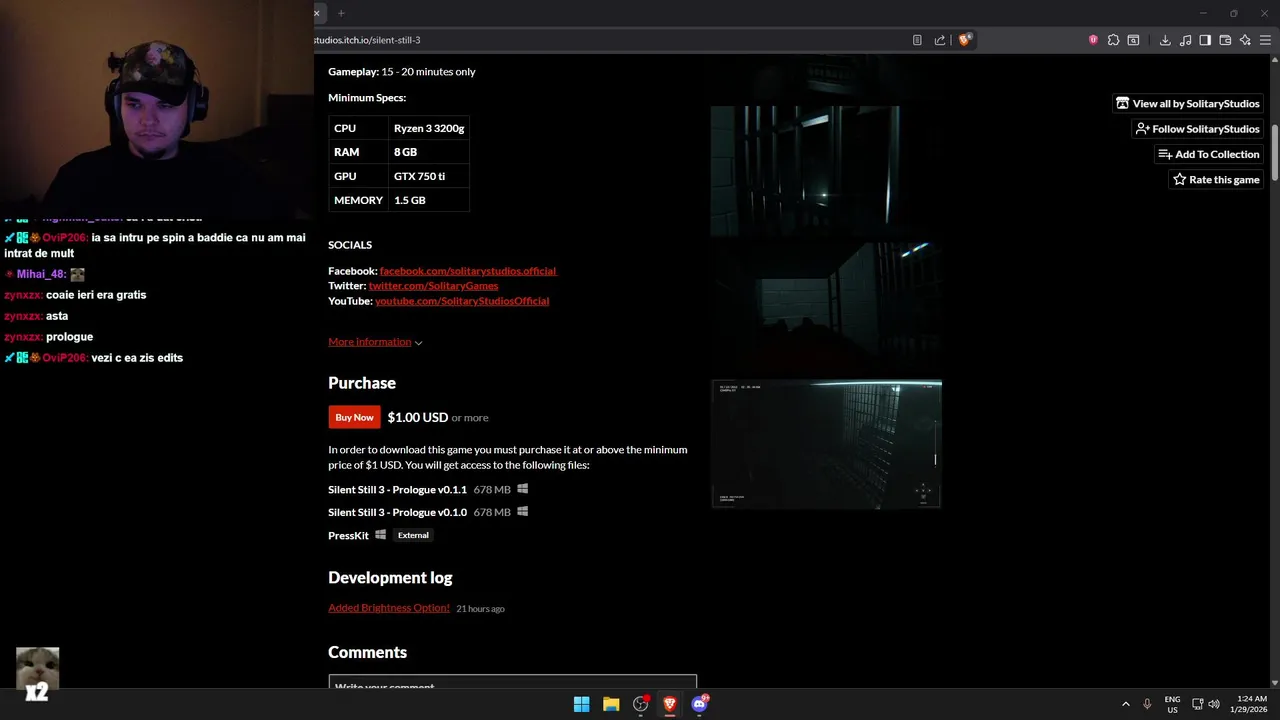Click chat message 'coaie ieri era gratis'
Viewport: 1280px width, 720px height.
[x=96, y=295]
